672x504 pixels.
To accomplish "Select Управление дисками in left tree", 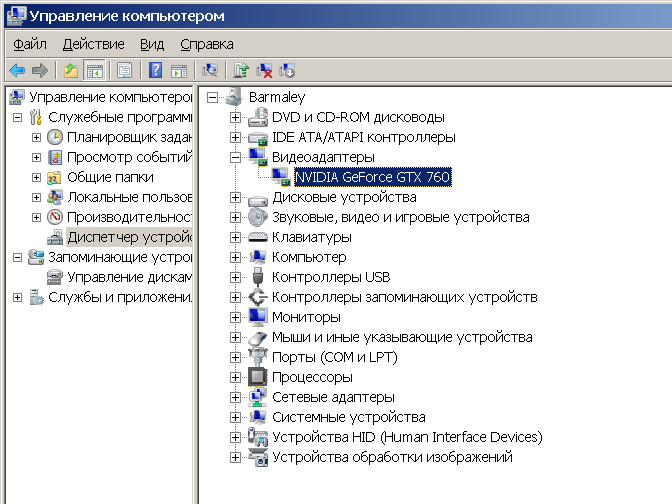I will click(x=129, y=277).
